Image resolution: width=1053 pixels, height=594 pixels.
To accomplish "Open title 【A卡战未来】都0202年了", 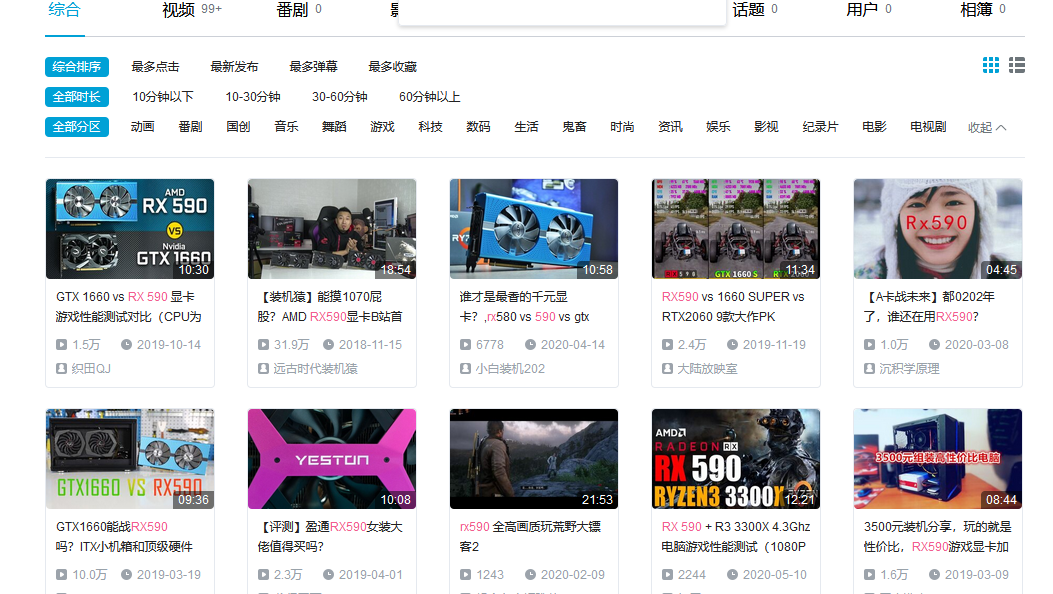I will pos(929,307).
